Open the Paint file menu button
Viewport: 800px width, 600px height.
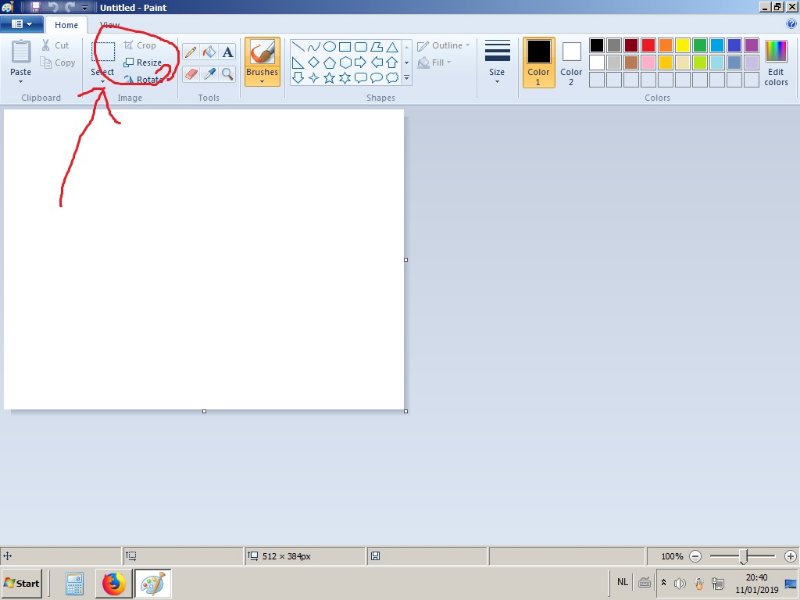(x=22, y=24)
